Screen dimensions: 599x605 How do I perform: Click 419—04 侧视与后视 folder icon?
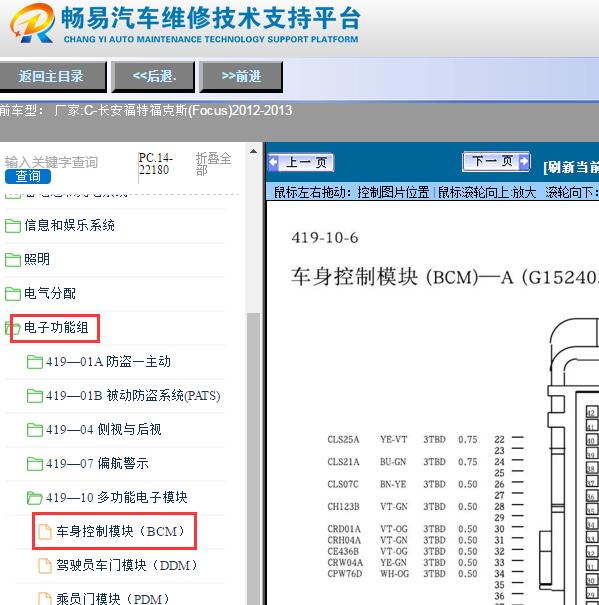pyautogui.click(x=35, y=430)
